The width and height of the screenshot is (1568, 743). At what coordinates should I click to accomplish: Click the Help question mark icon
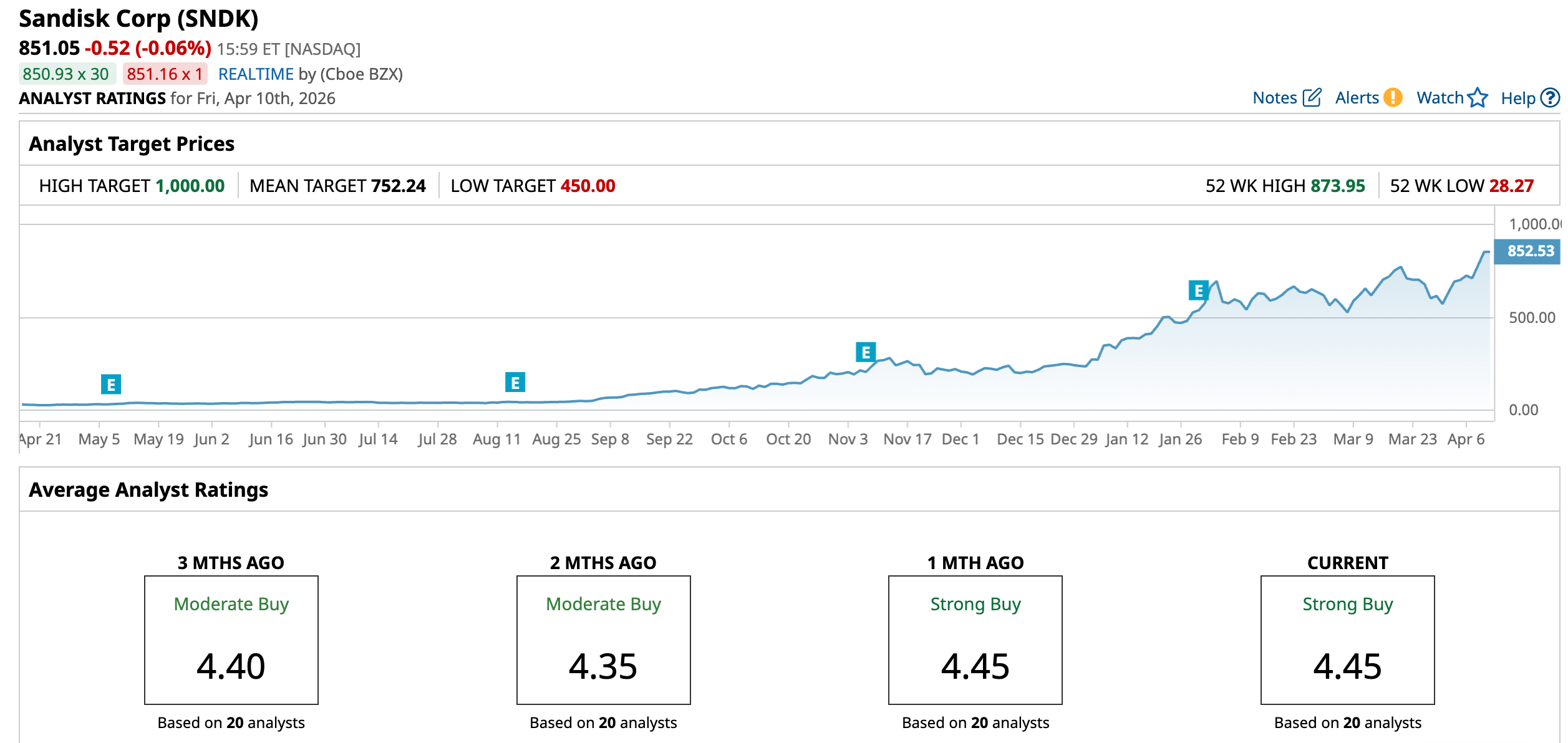coord(1550,98)
